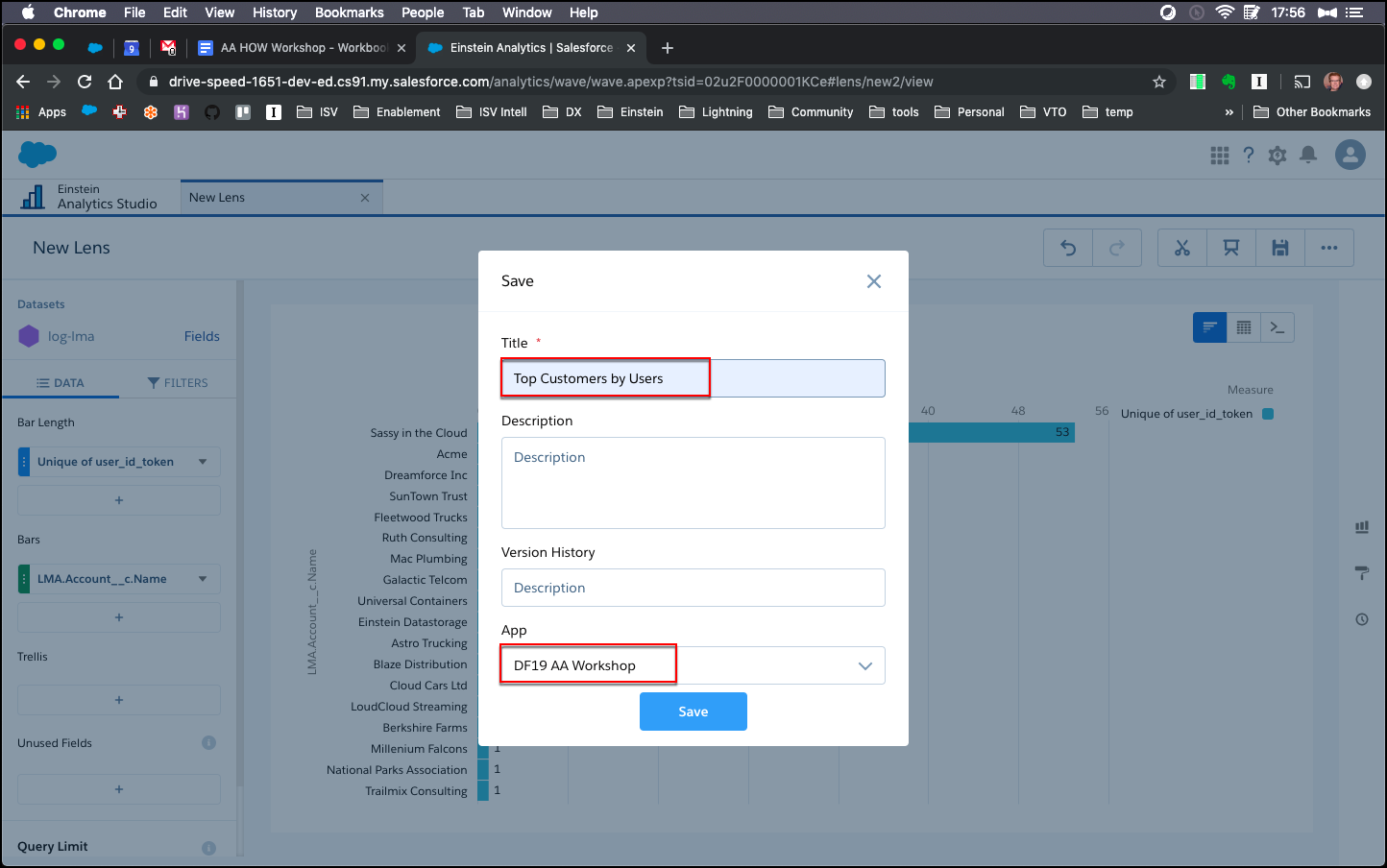Add a new Bars grouping
This screenshot has width=1387, height=868.
119,617
